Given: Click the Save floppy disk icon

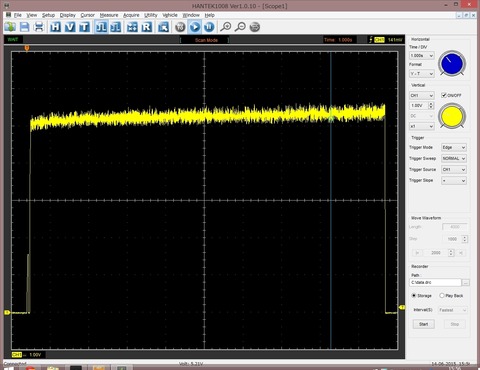Looking at the screenshot, I should click(25, 27).
